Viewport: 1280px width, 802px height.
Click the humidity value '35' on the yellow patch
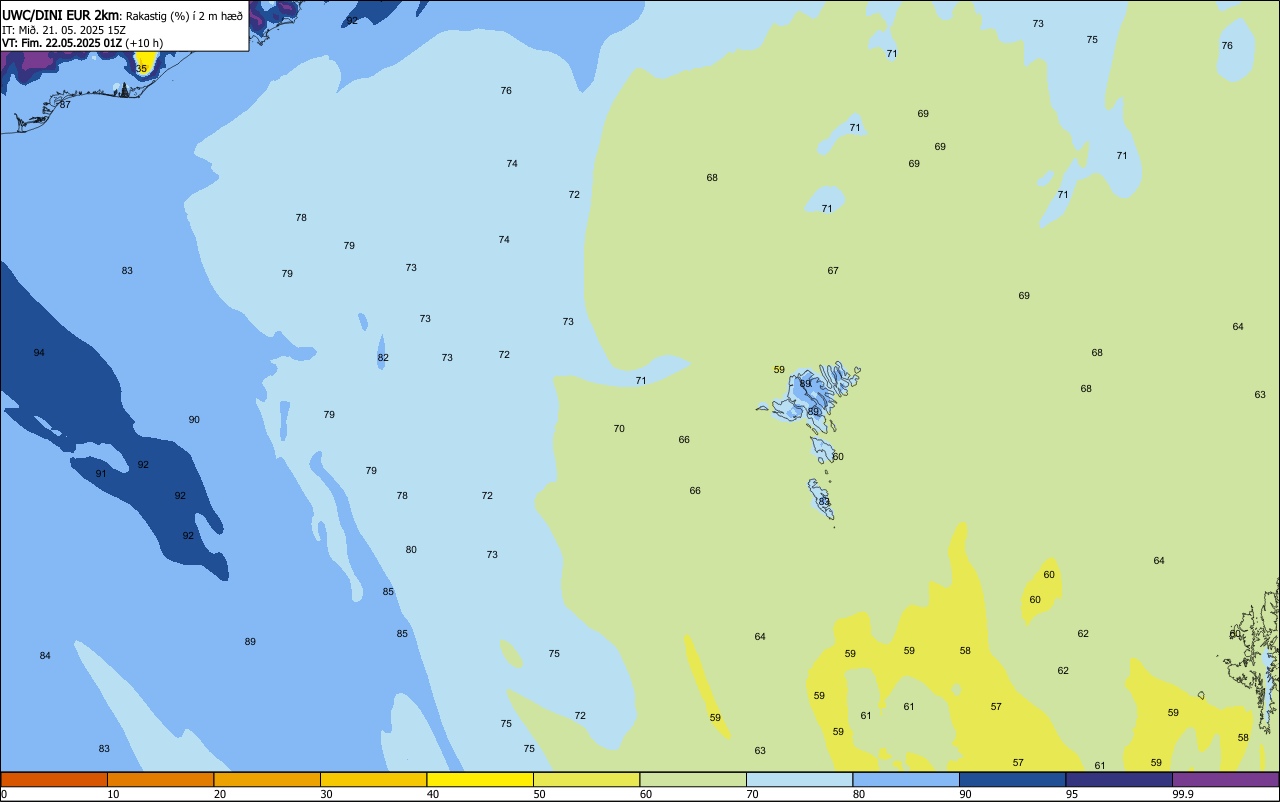(x=141, y=69)
